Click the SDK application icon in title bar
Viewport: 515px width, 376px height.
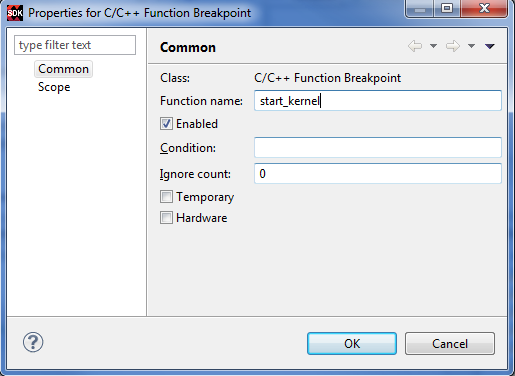15,13
